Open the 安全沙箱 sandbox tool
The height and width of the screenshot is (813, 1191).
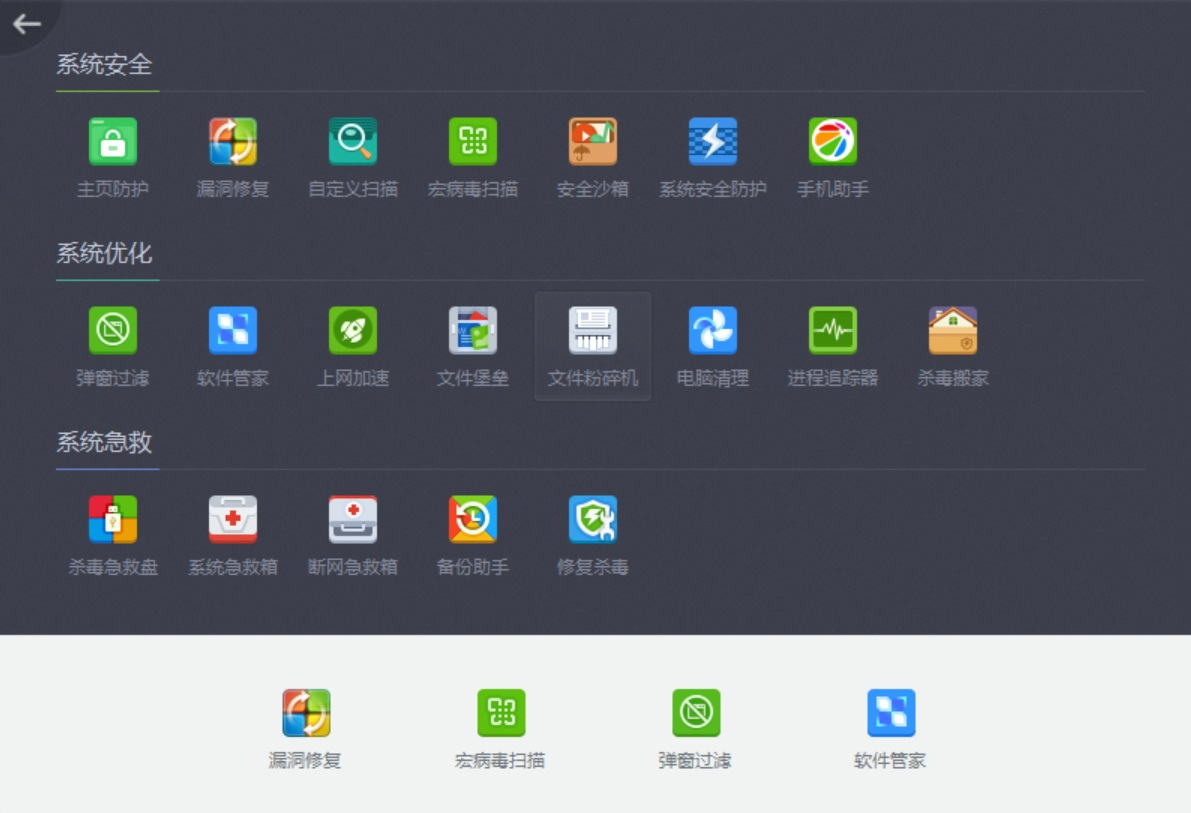pos(593,142)
